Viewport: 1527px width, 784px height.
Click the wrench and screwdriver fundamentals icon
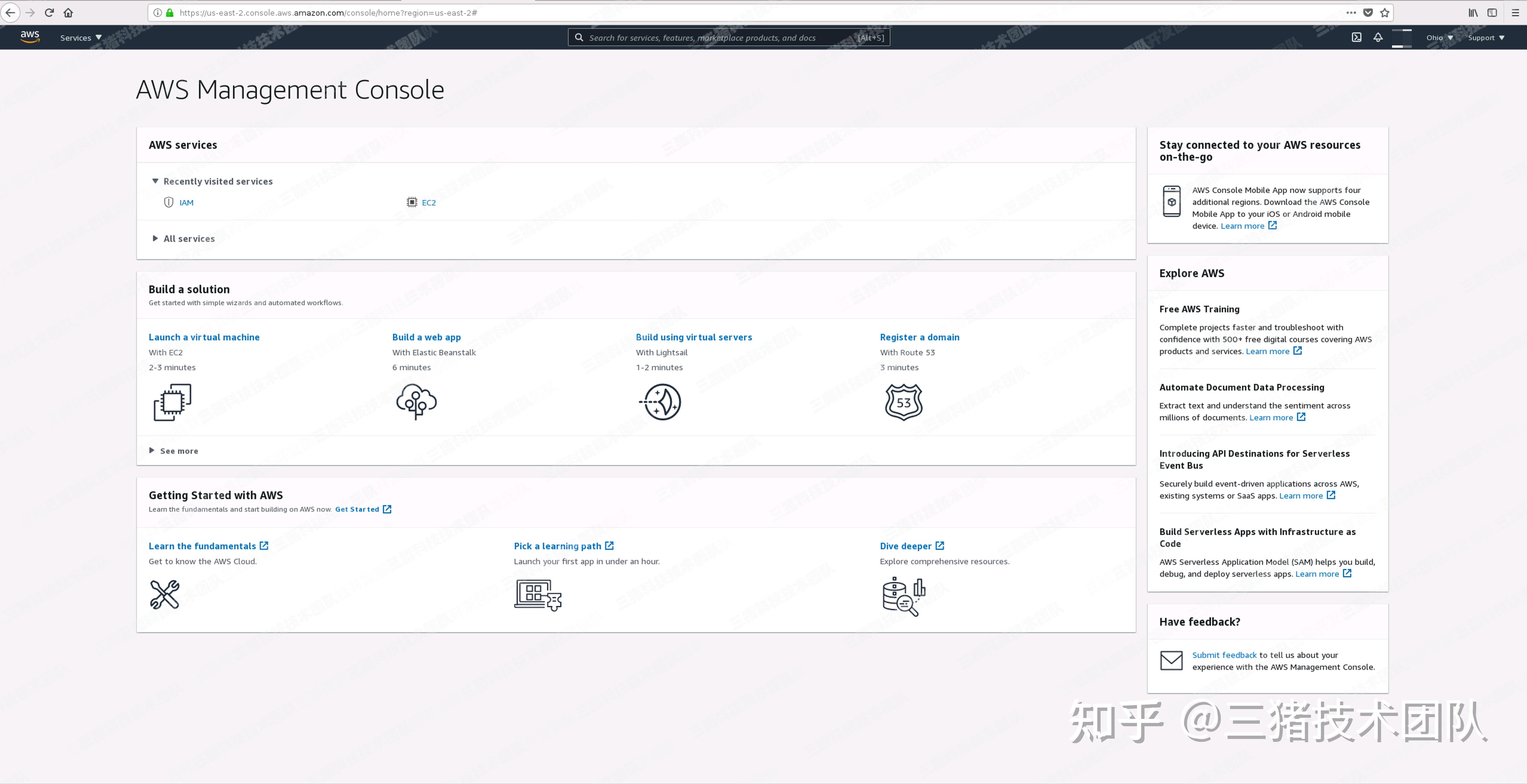pyautogui.click(x=165, y=594)
